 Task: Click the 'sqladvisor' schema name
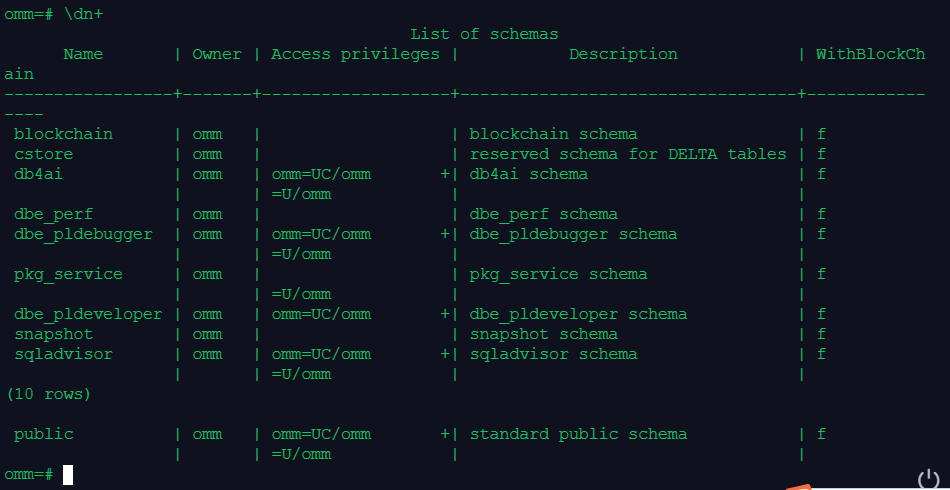63,354
